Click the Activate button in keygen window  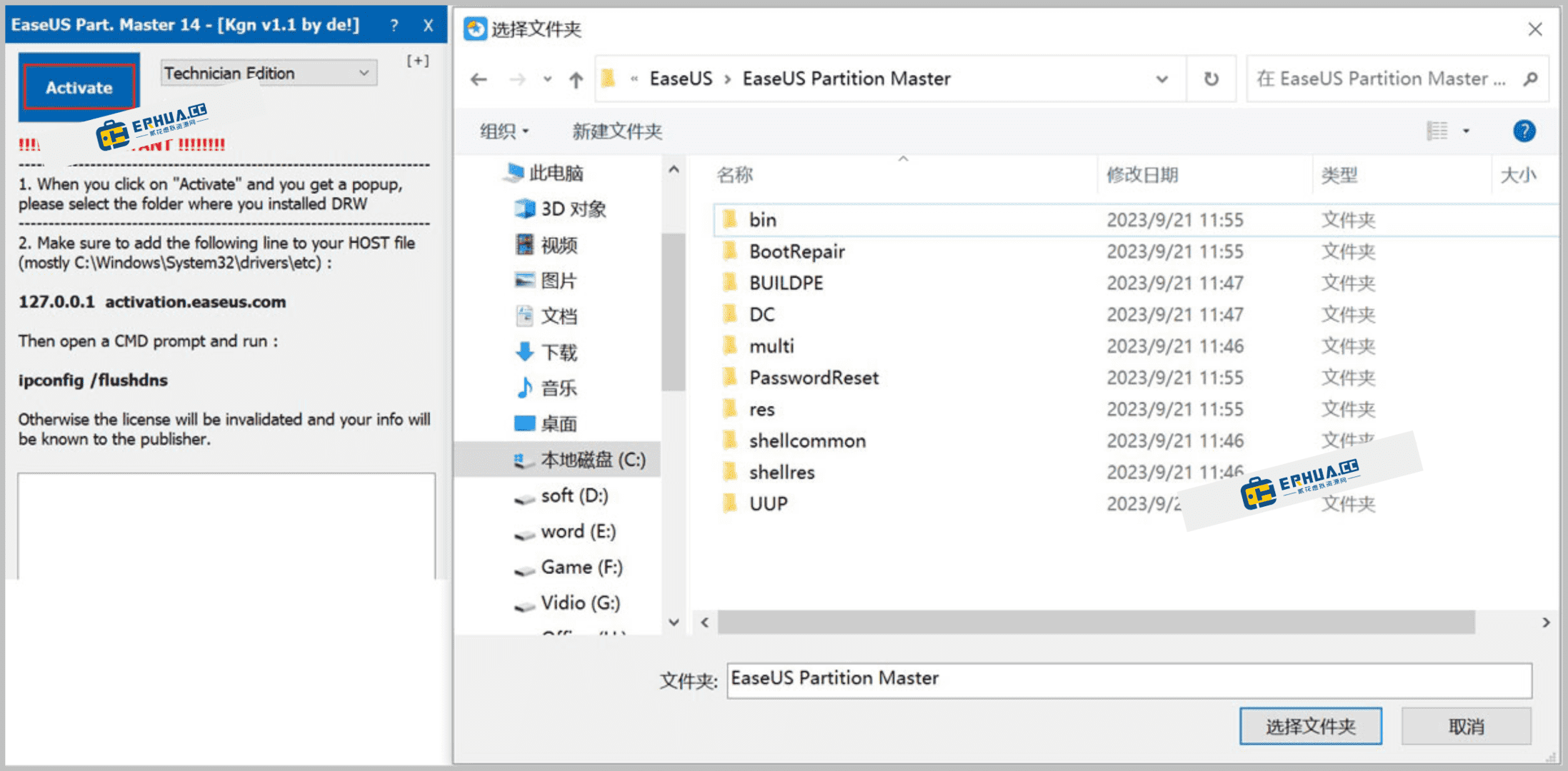79,87
